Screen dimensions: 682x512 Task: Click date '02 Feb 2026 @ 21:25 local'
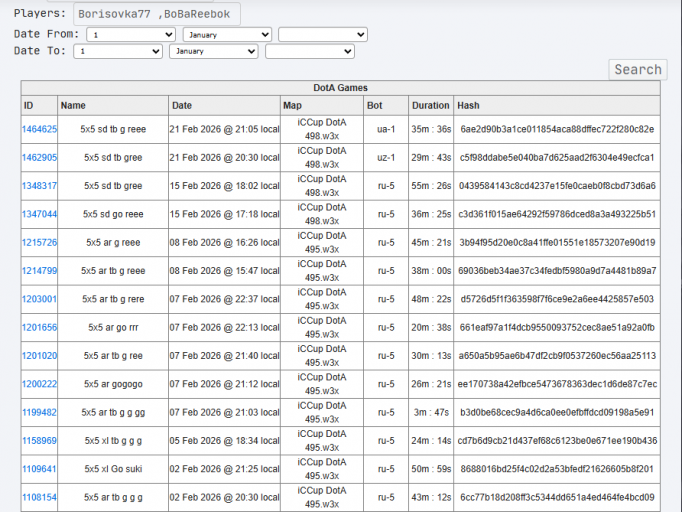[224, 468]
